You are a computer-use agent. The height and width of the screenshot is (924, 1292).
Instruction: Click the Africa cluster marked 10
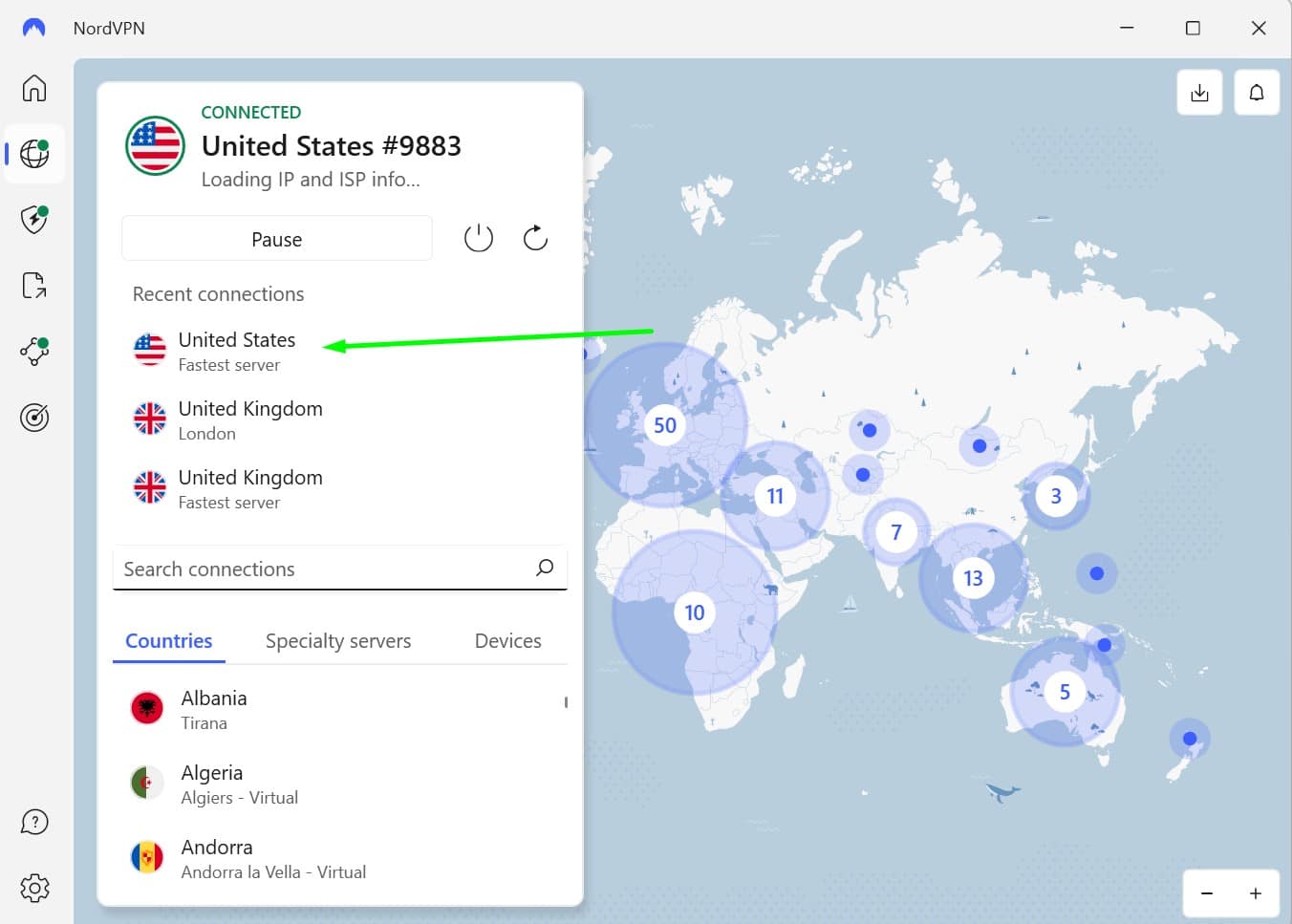[x=695, y=612]
